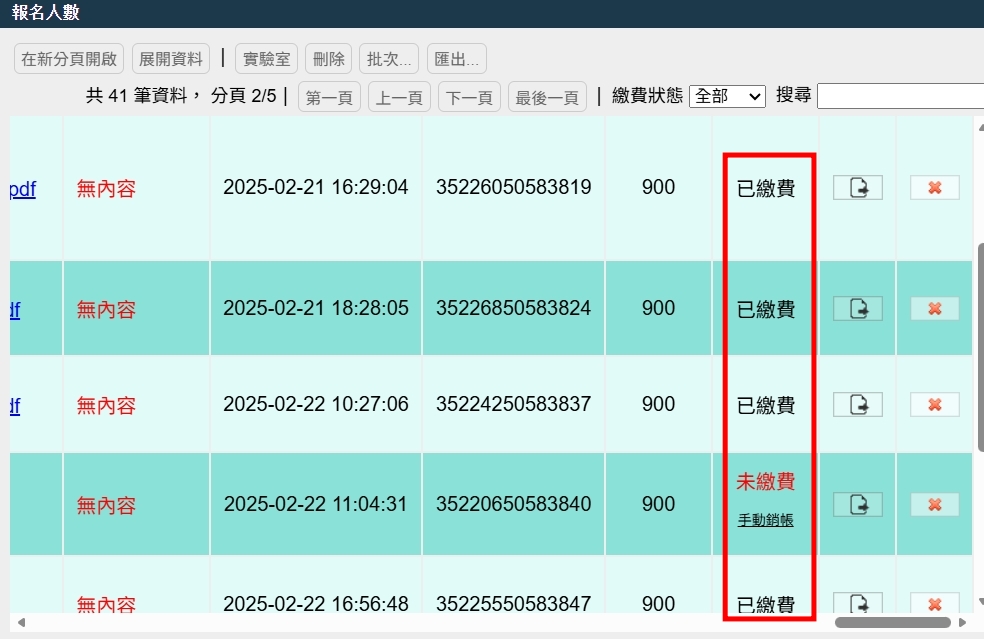Open the pdf link in the first row
984x639 pixels.
[x=20, y=188]
